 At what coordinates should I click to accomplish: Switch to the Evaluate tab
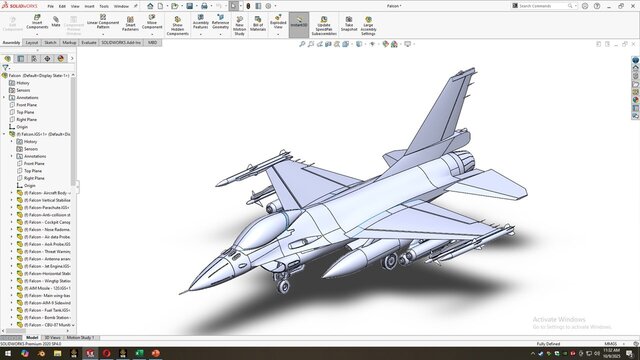coord(89,42)
